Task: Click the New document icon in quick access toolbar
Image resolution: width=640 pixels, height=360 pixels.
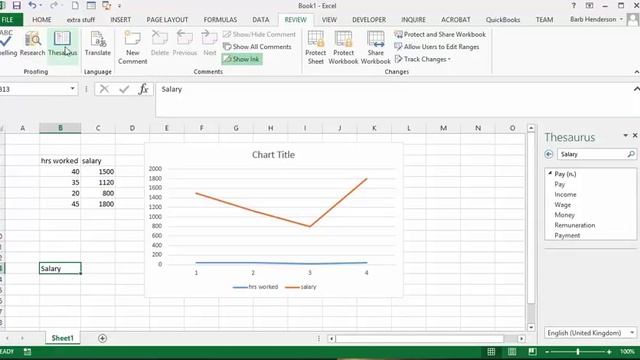Action: [x=75, y=5]
